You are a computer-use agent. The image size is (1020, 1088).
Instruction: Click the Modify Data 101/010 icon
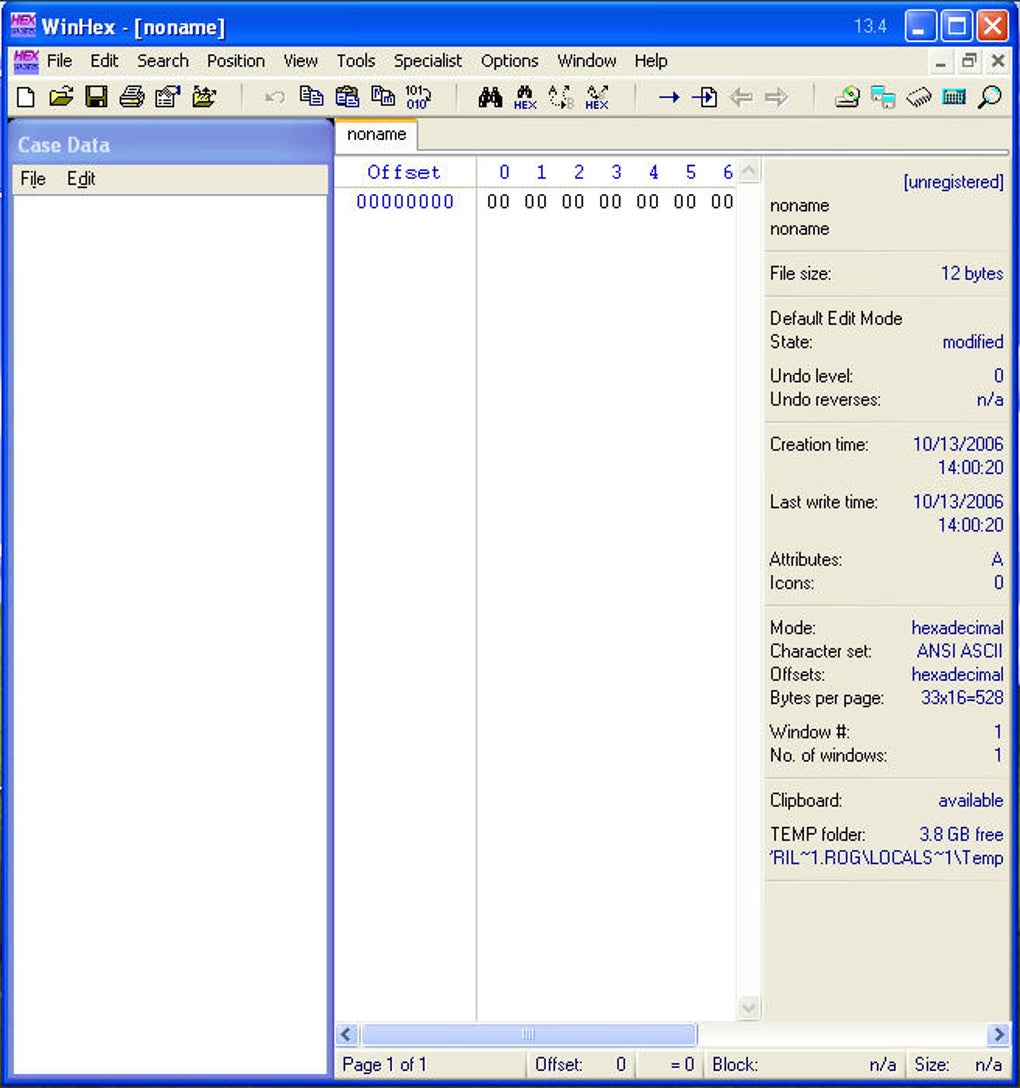click(418, 97)
